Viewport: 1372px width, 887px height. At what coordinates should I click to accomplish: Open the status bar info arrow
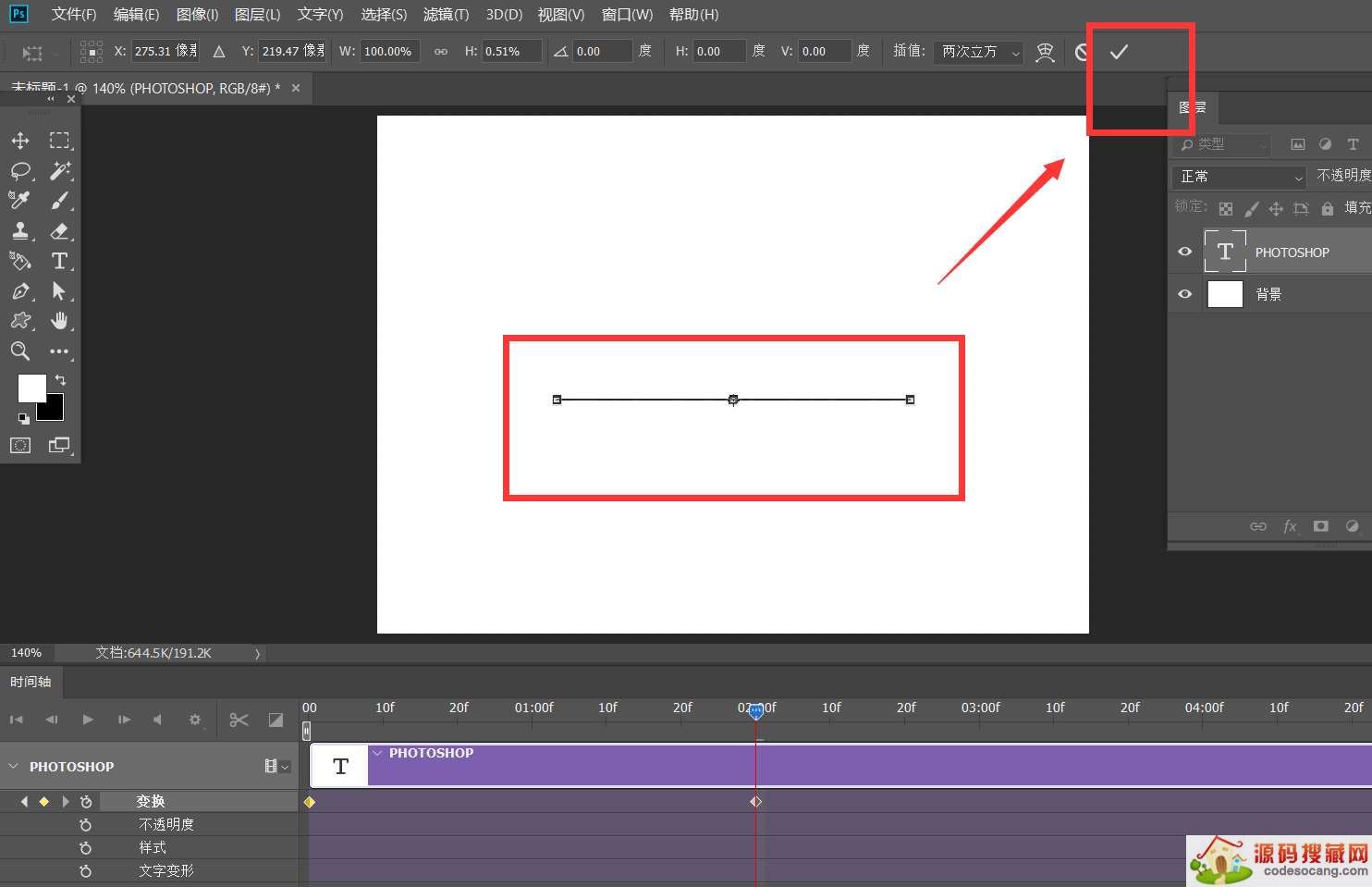[x=258, y=654]
